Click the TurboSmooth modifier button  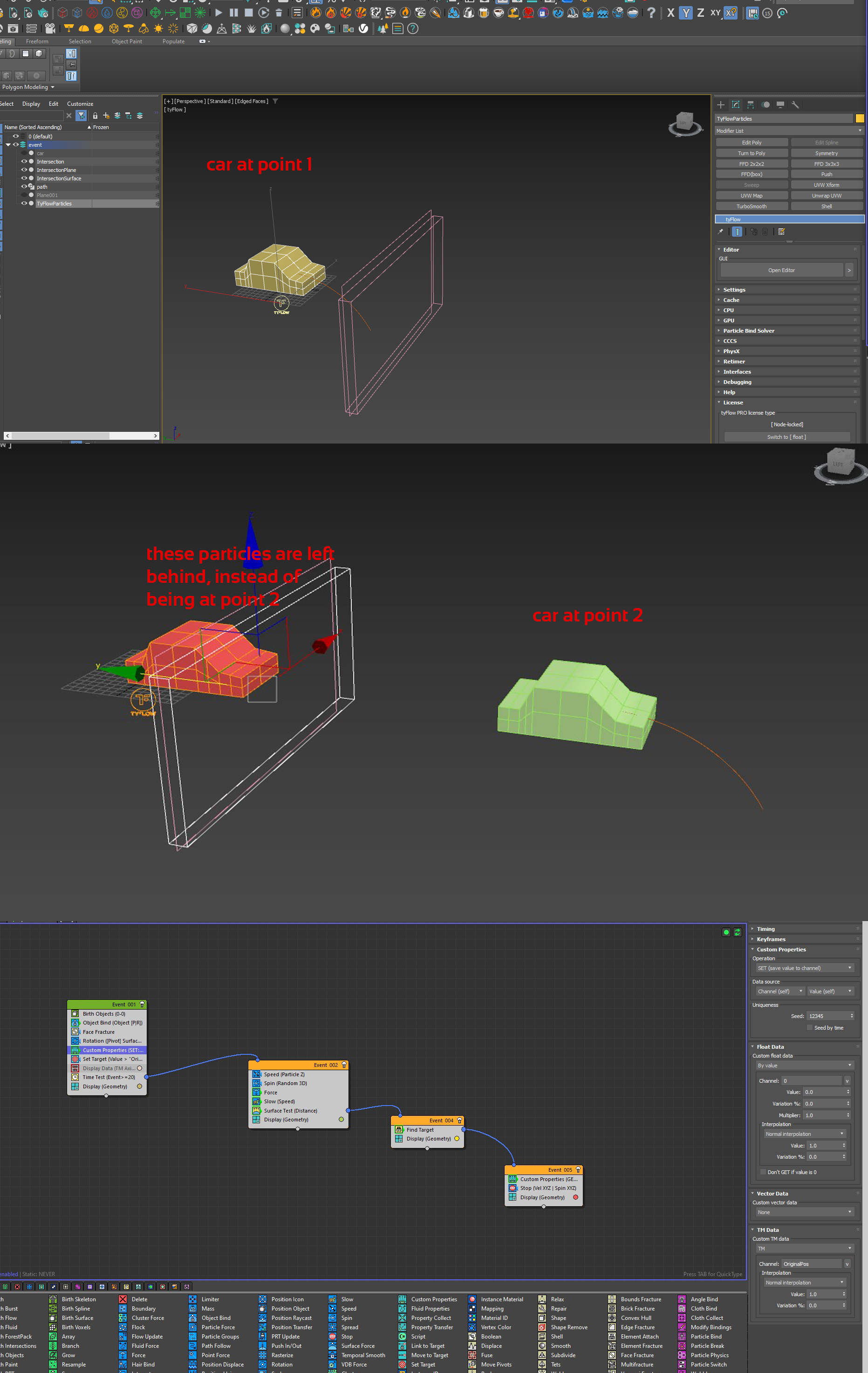(751, 206)
